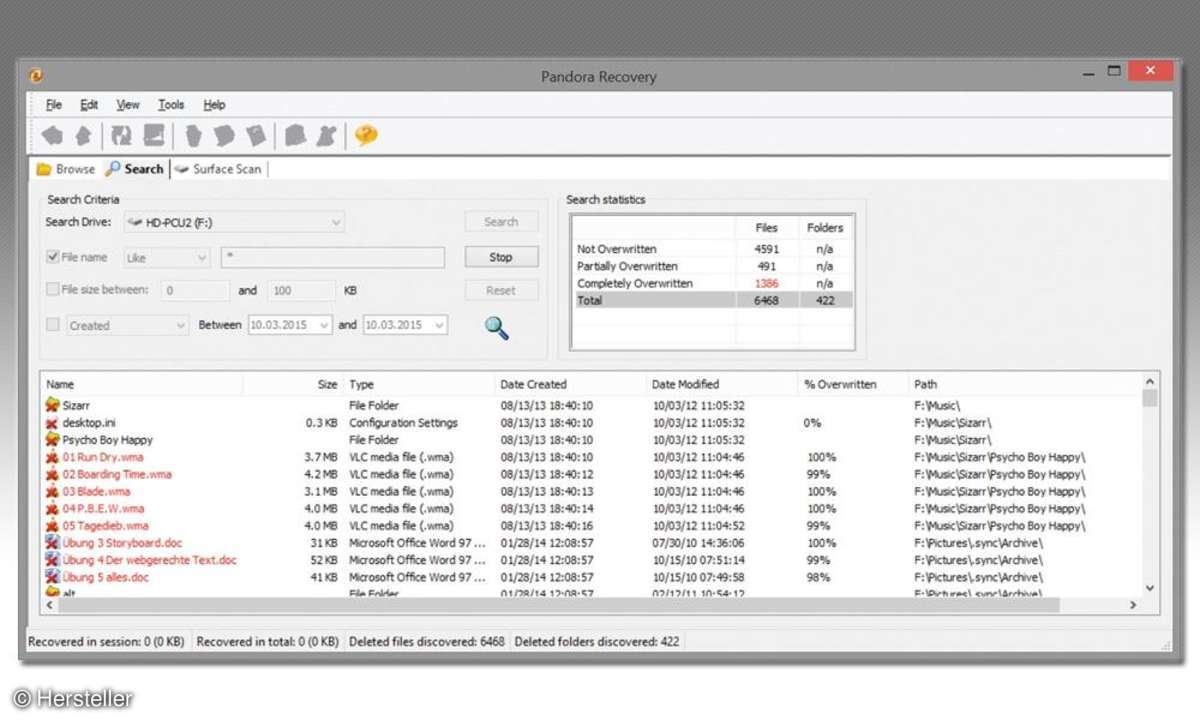Click the Total row in Search statistics

tap(713, 300)
